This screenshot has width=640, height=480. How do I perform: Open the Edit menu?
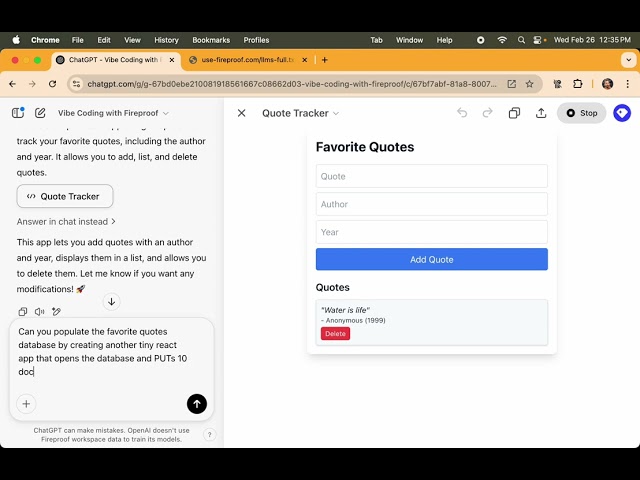point(104,40)
